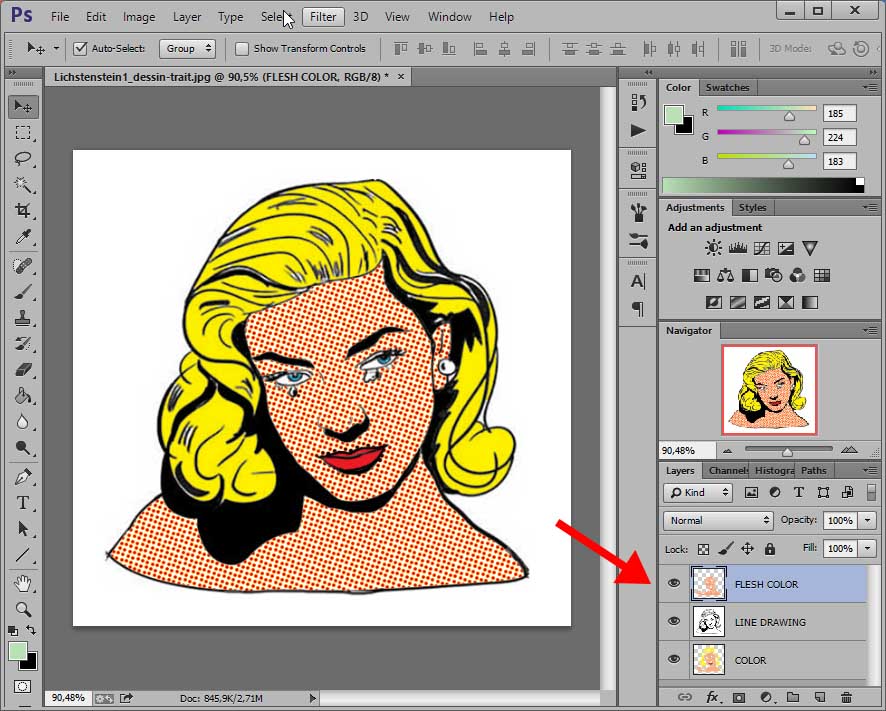Create a new group folder icon

[793, 697]
